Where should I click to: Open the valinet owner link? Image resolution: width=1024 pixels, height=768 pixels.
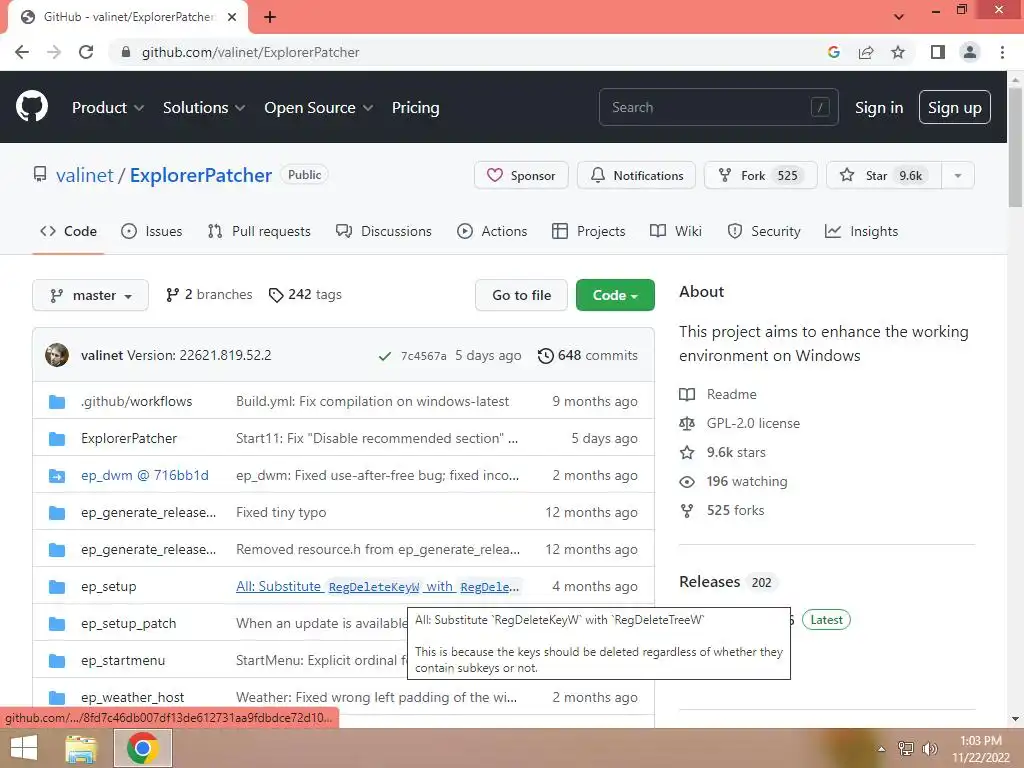(x=85, y=175)
